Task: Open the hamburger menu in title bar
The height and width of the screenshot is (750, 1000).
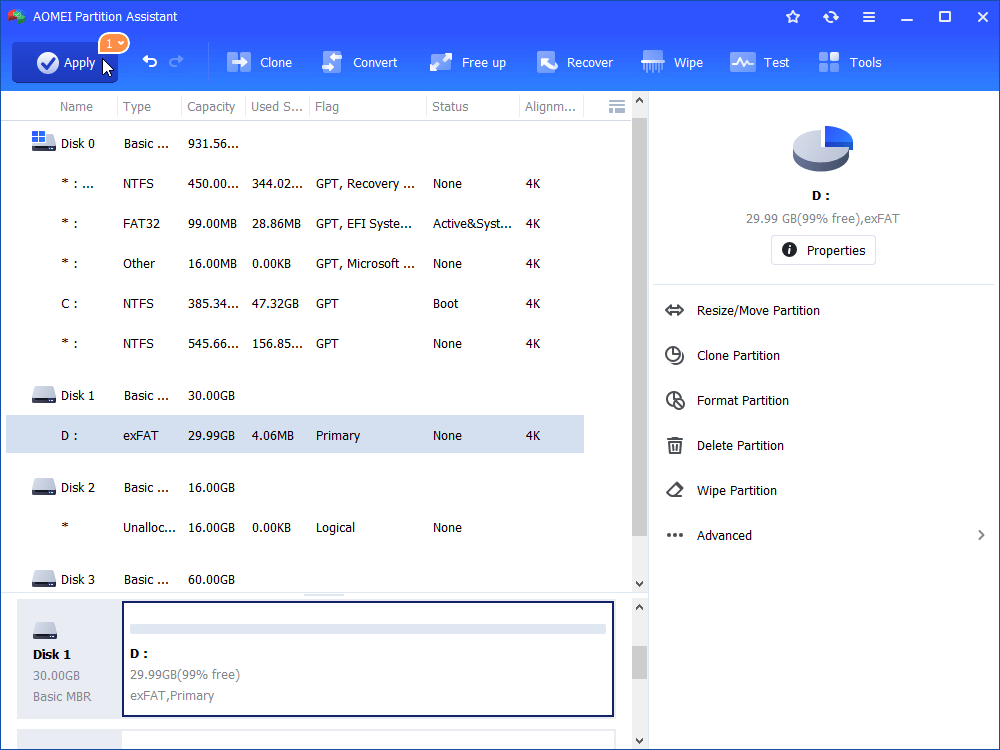Action: [x=869, y=17]
